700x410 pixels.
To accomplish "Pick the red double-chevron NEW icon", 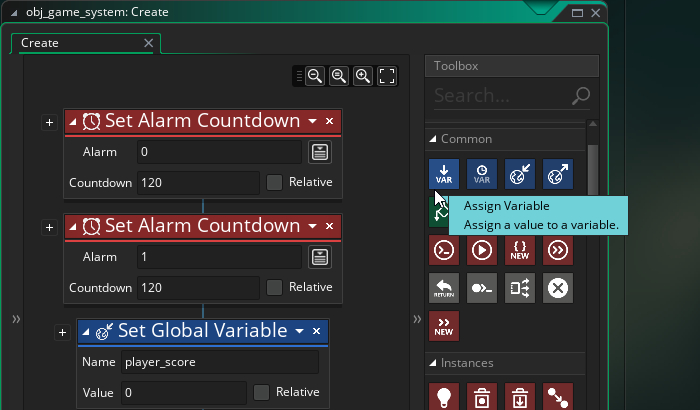I will [x=444, y=326].
